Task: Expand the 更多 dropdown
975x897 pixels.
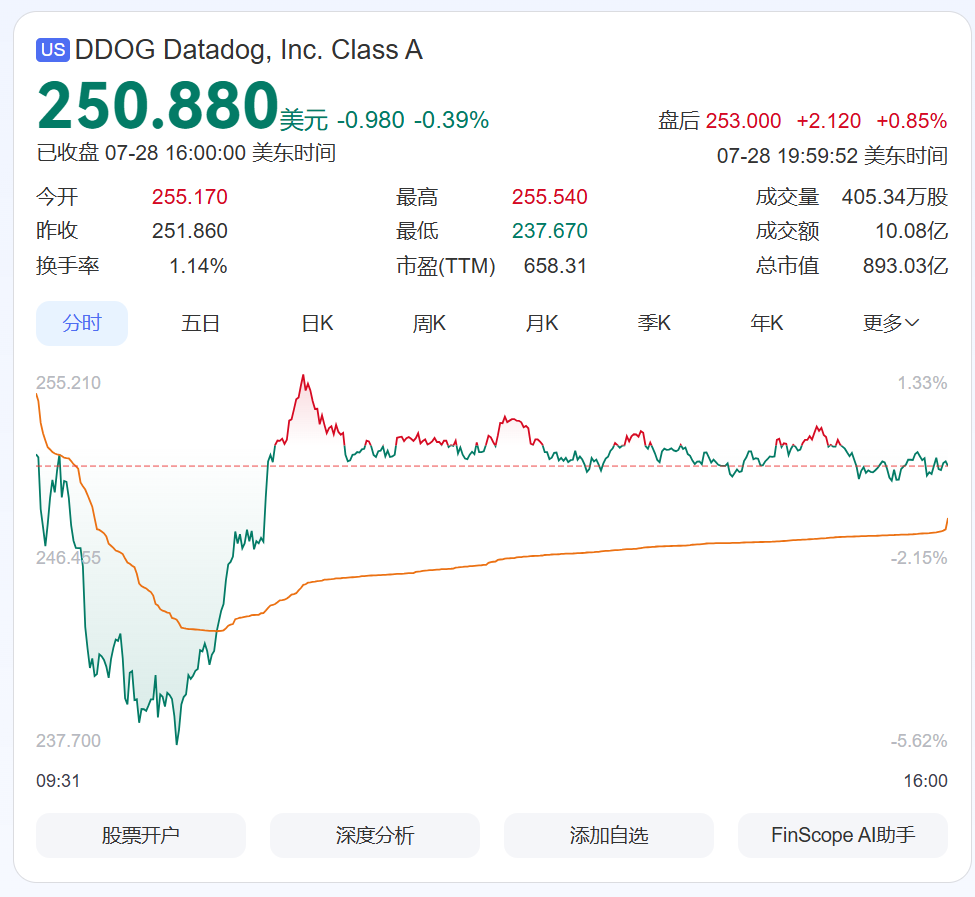Action: pos(890,323)
